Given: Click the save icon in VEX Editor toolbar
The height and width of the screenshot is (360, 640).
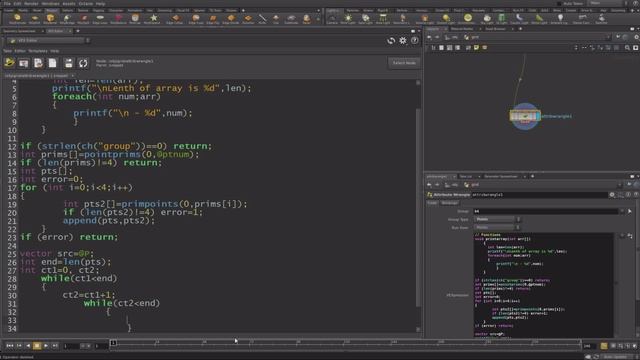Looking at the screenshot, I should (x=69, y=63).
